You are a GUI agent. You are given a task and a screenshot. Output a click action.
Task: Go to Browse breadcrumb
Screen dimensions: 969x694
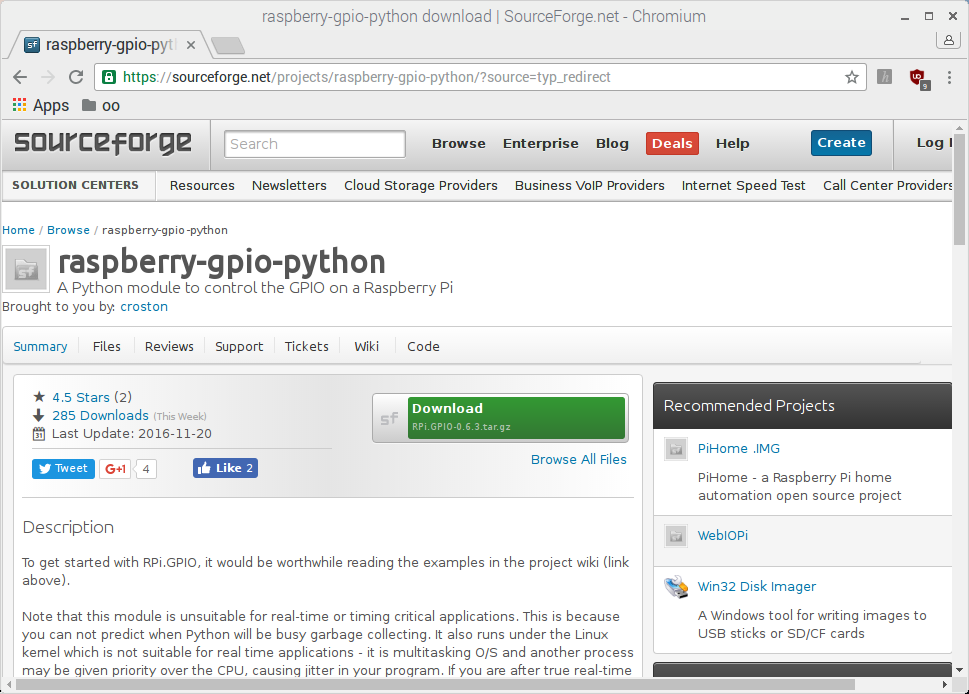(69, 230)
